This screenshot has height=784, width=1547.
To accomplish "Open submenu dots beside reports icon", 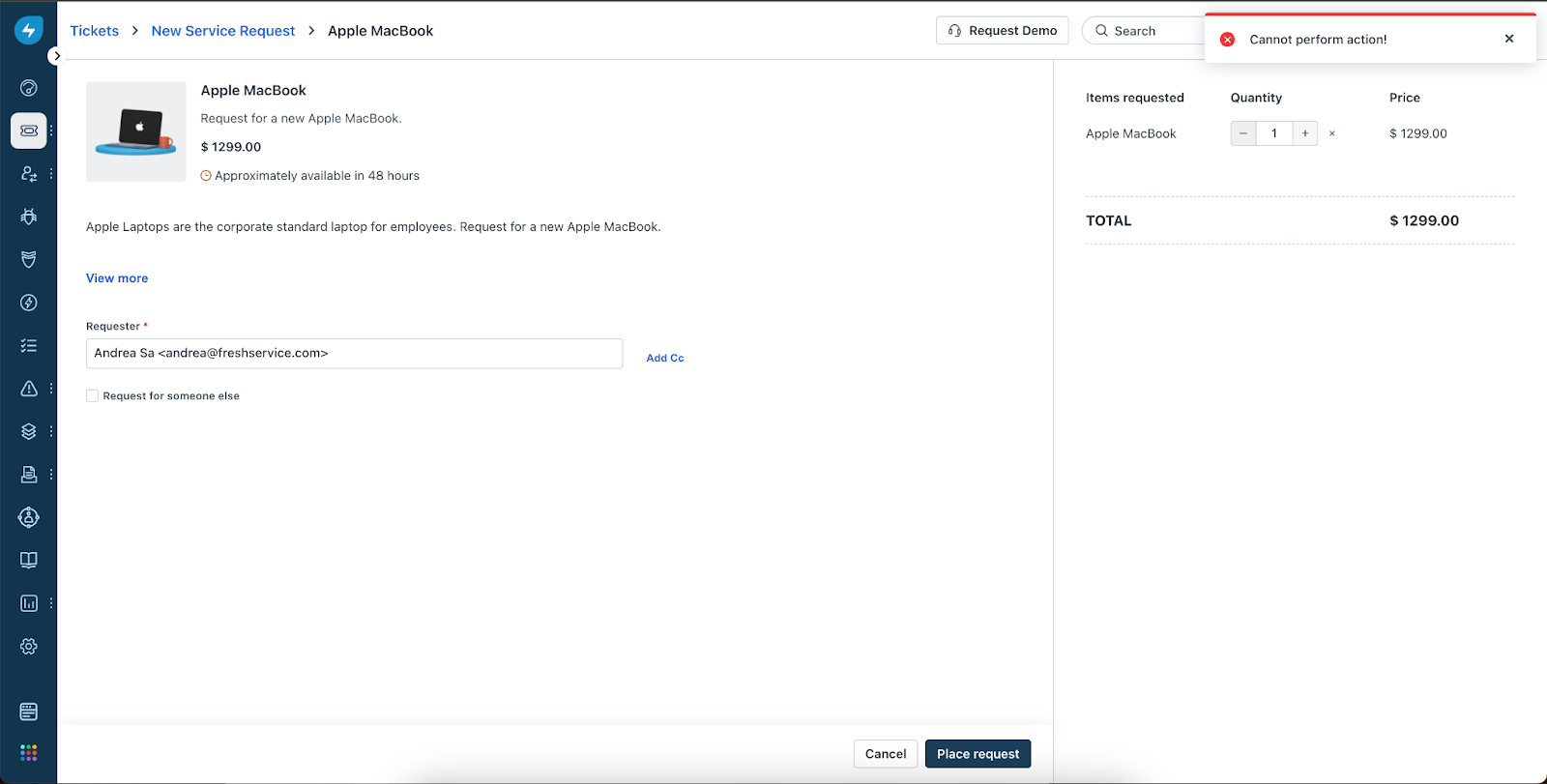I will (51, 603).
